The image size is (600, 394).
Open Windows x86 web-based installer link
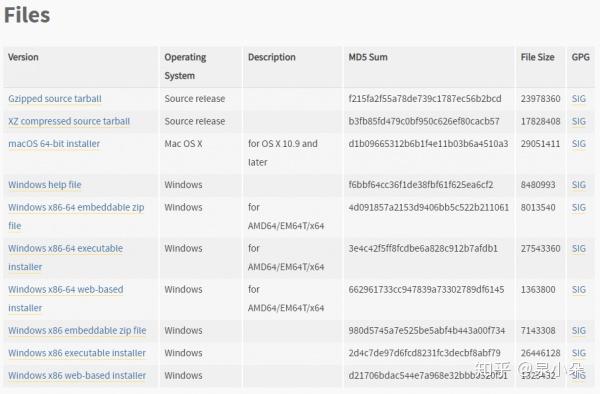click(77, 376)
